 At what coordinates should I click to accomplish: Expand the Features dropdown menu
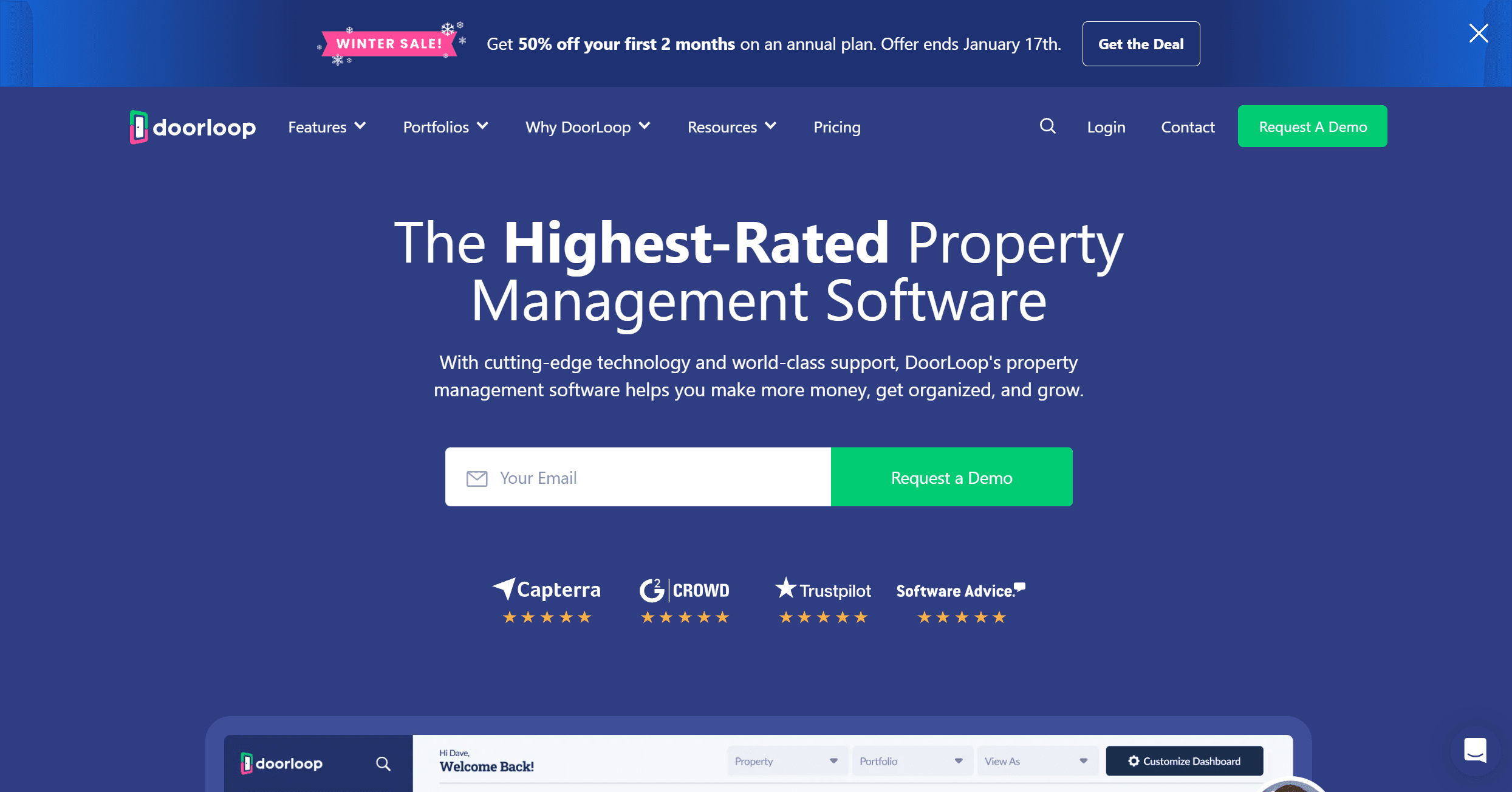323,127
